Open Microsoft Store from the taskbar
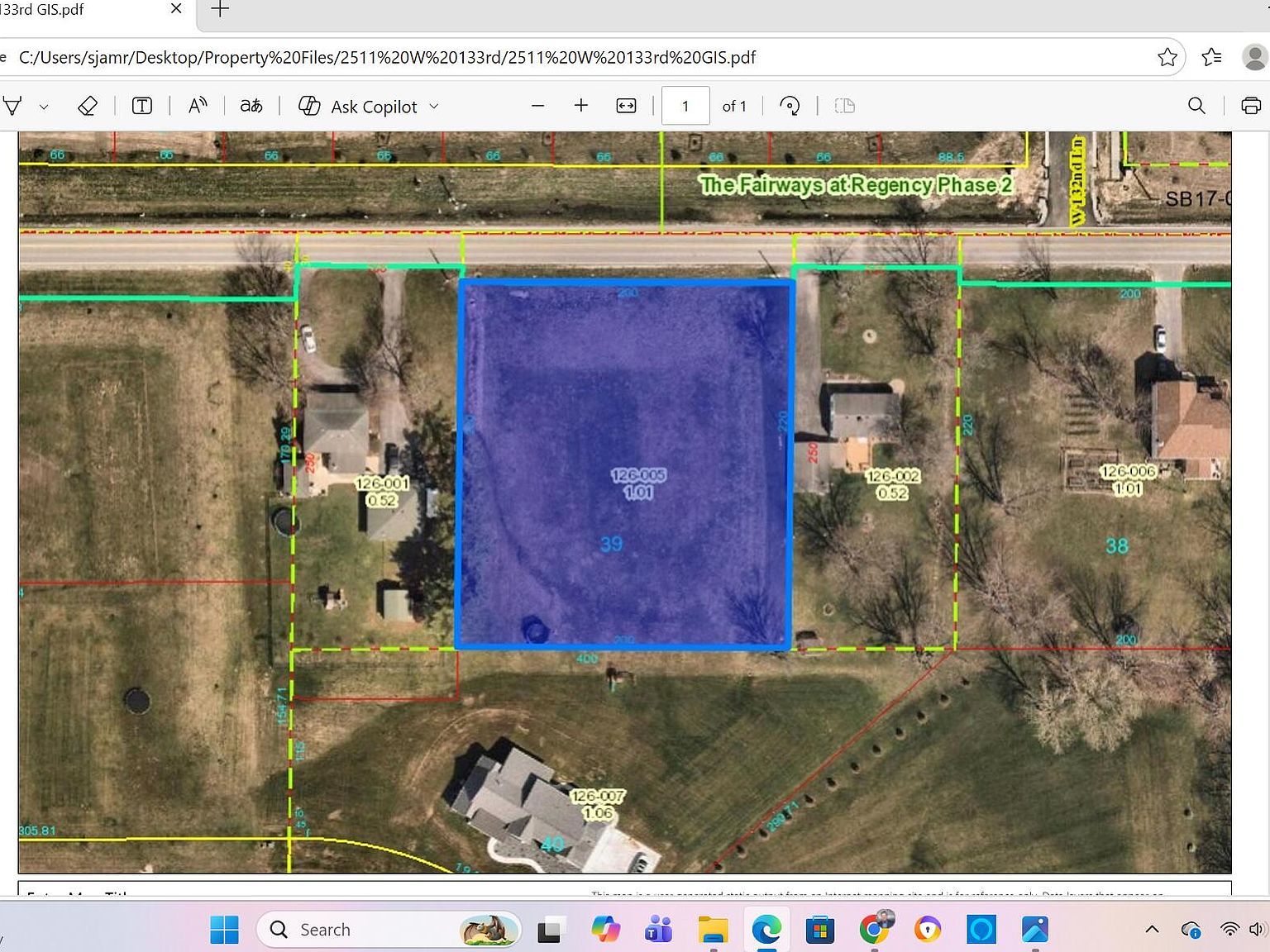 820,930
